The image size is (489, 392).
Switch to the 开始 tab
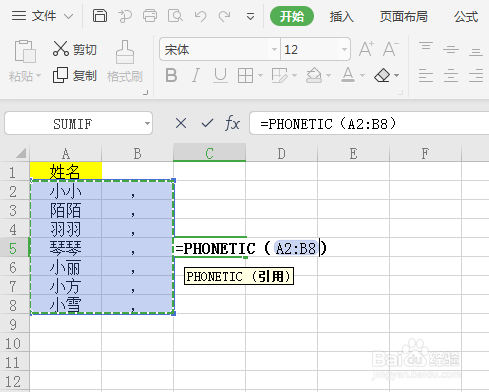point(292,16)
